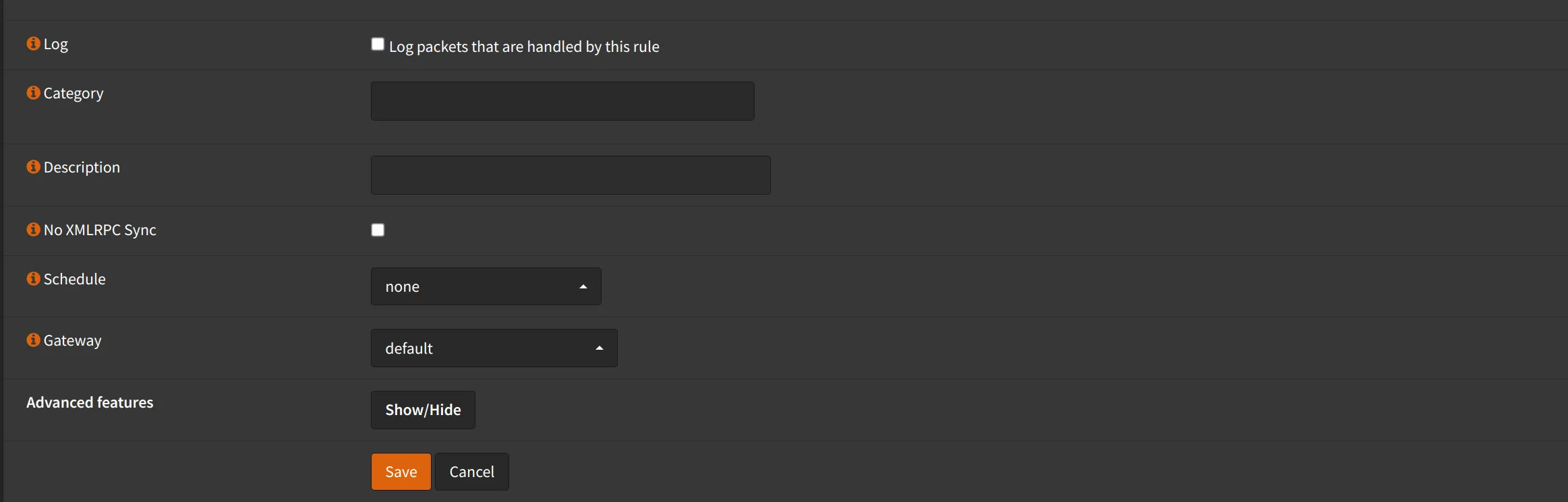Click the caret arrow in Schedule selector
The height and width of the screenshot is (502, 1568).
(x=583, y=287)
